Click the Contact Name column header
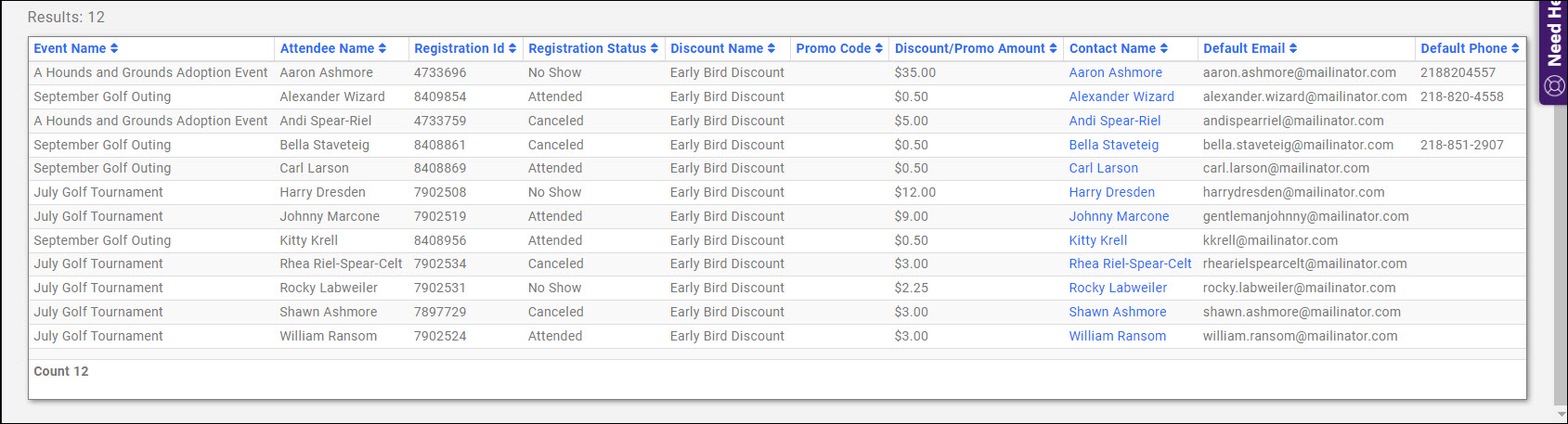Viewport: 1568px width, 424px height. point(1111,48)
